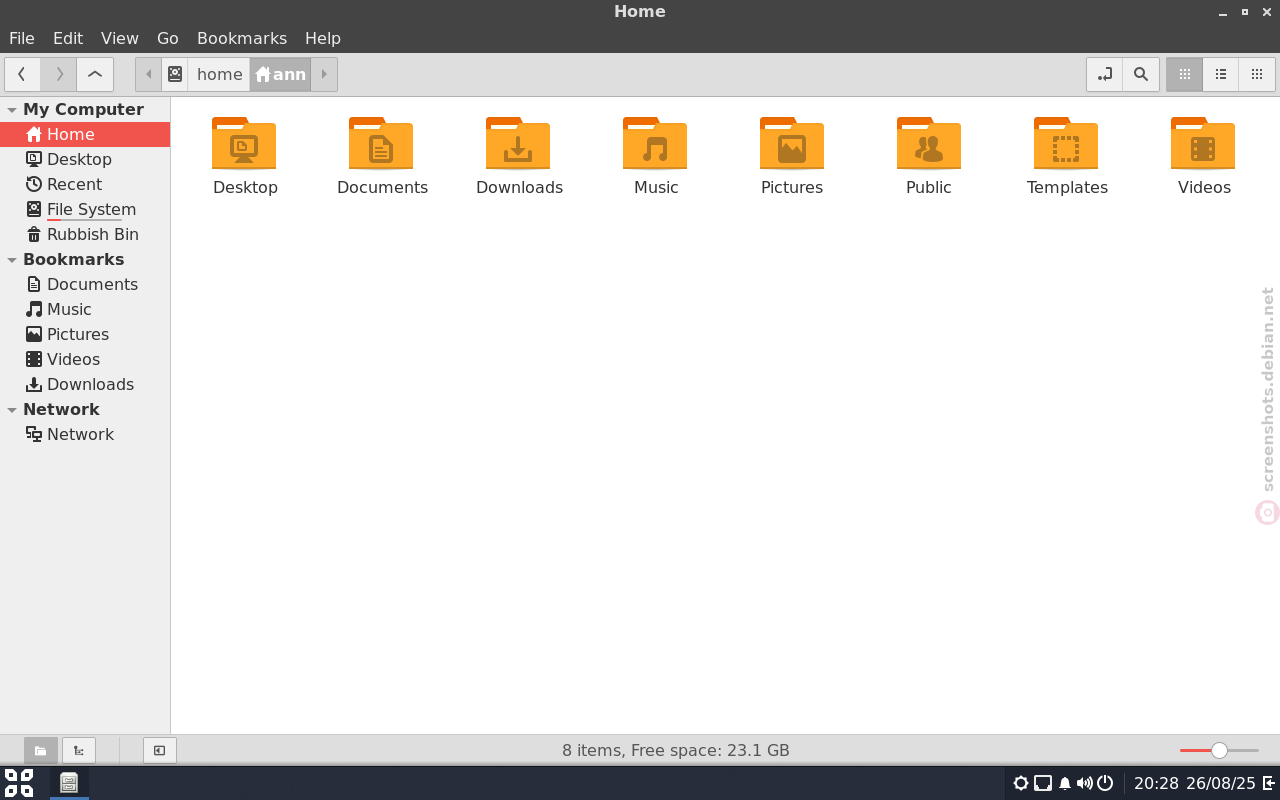Open the Videos bookmark
This screenshot has width=1280, height=800.
tap(85, 359)
